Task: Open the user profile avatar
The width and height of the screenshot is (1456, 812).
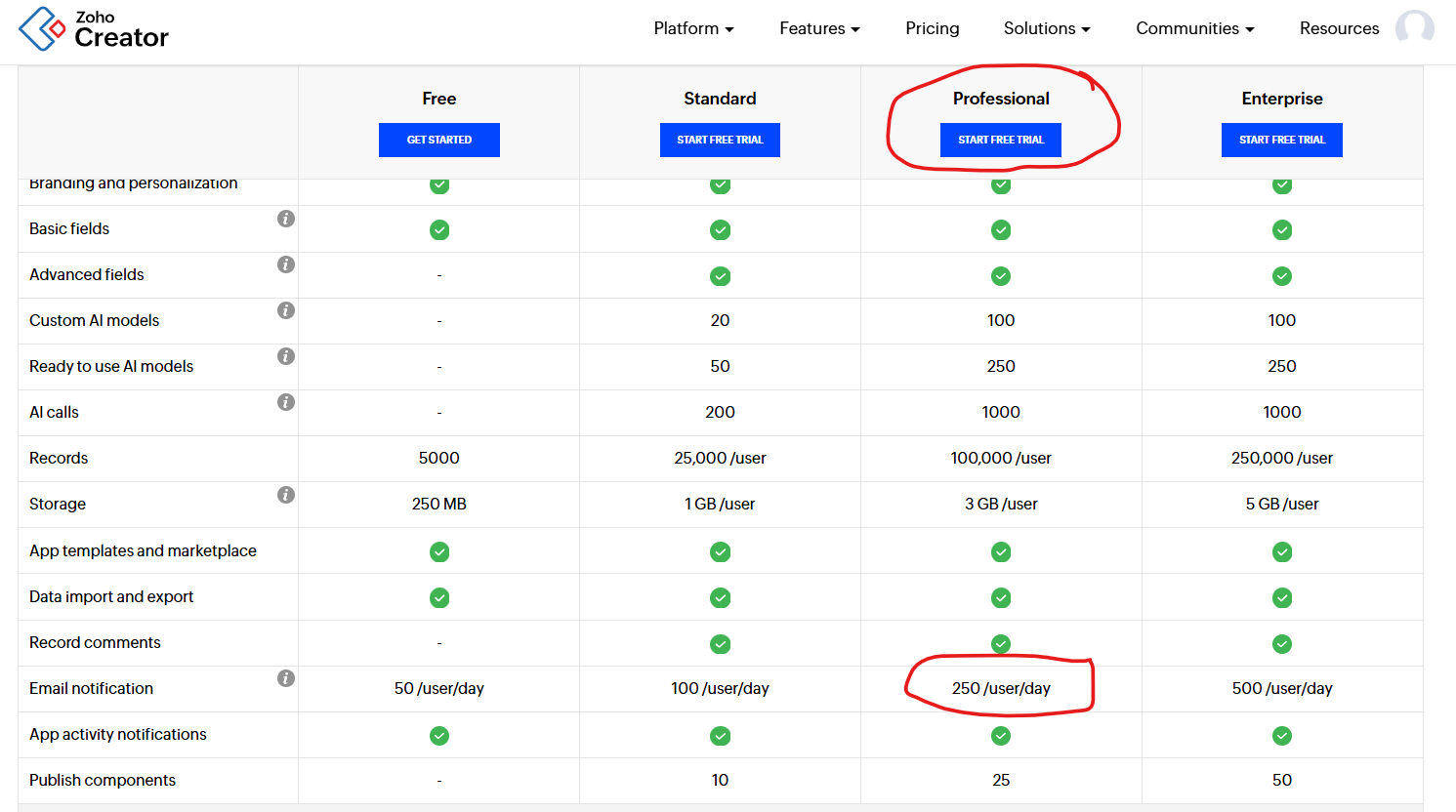Action: pos(1414,28)
